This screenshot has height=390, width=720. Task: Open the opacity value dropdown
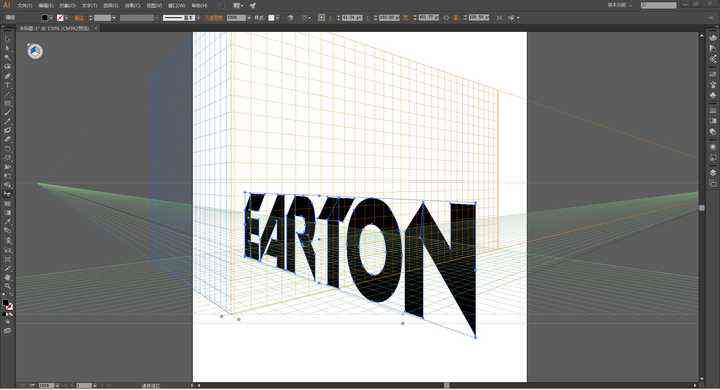249,18
